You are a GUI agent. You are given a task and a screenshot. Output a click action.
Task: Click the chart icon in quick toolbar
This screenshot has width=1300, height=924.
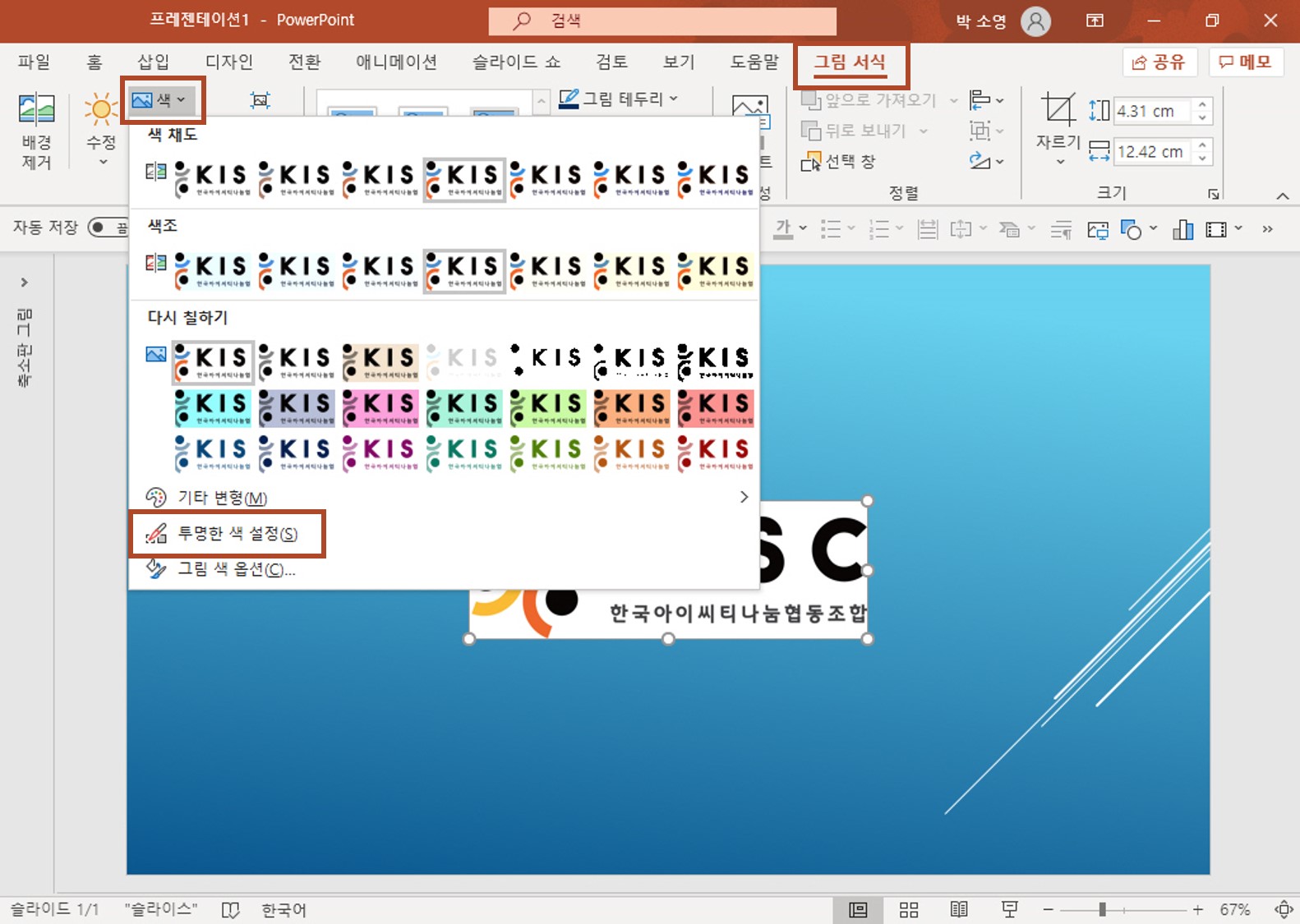(x=1182, y=229)
